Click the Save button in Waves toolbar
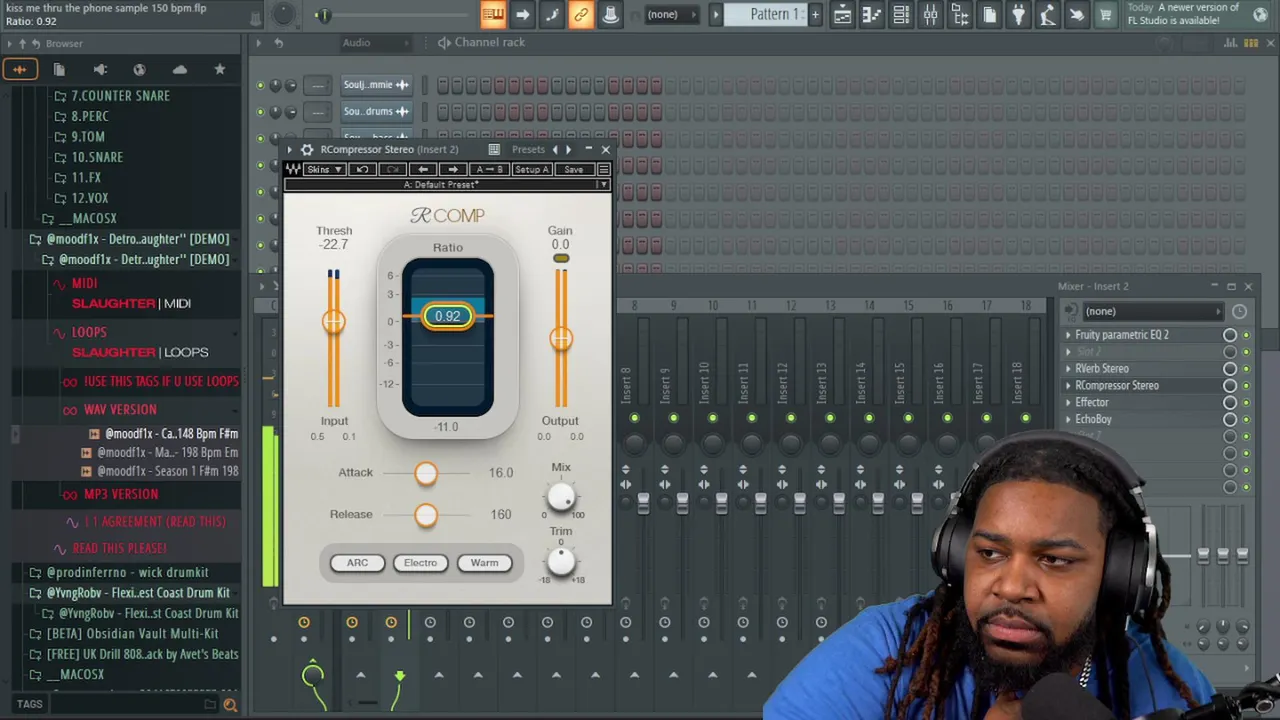Viewport: 1280px width, 720px height. pos(573,170)
